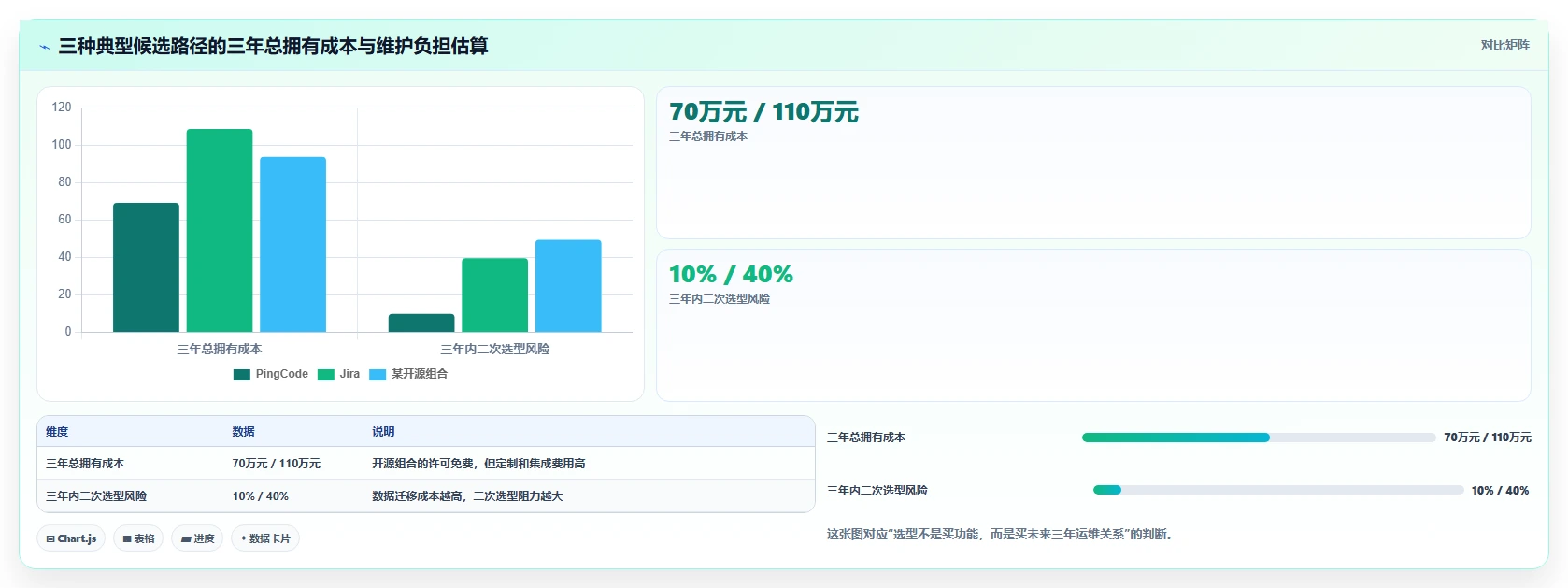
Task: Click the large 10% / 40% card value
Action: (x=731, y=275)
